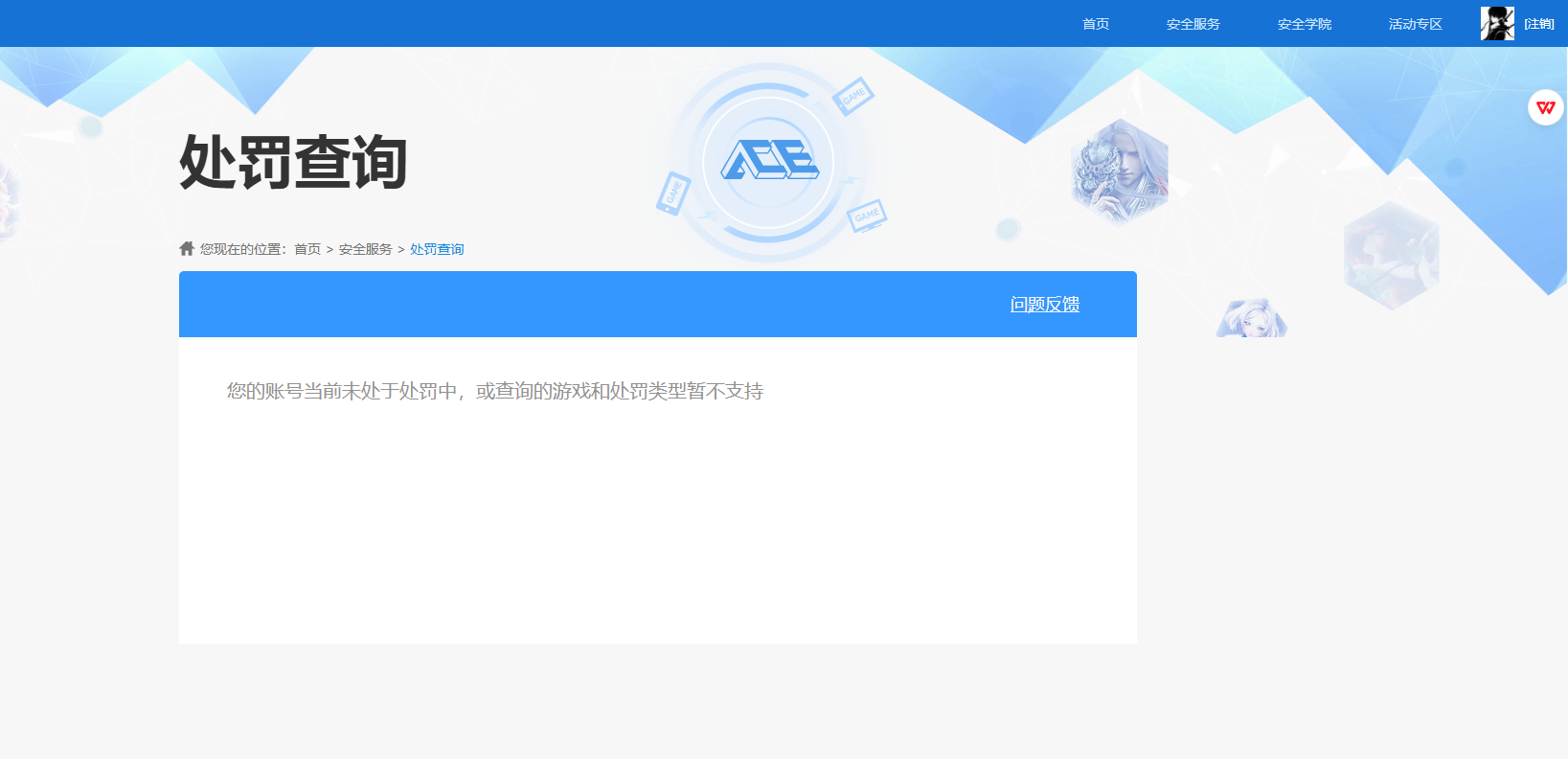
Task: Follow the 安全服务 breadcrumb link
Action: click(366, 249)
